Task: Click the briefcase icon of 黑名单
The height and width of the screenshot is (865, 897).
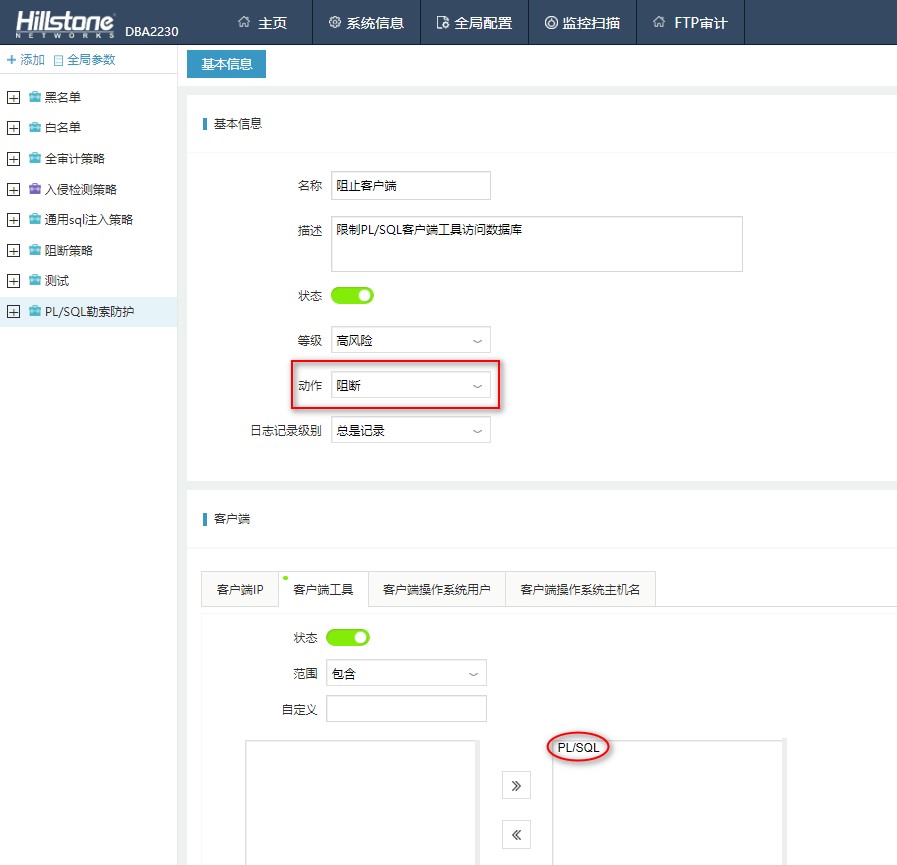Action: 35,97
